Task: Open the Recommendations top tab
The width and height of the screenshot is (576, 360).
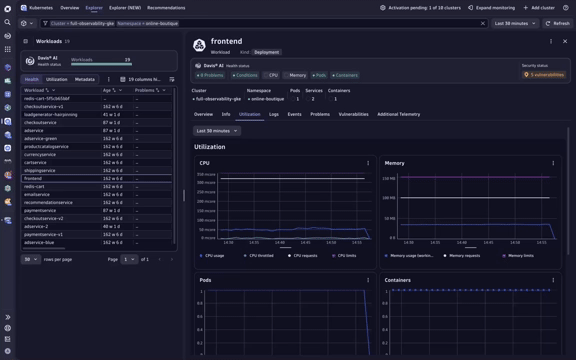Action: pos(166,8)
